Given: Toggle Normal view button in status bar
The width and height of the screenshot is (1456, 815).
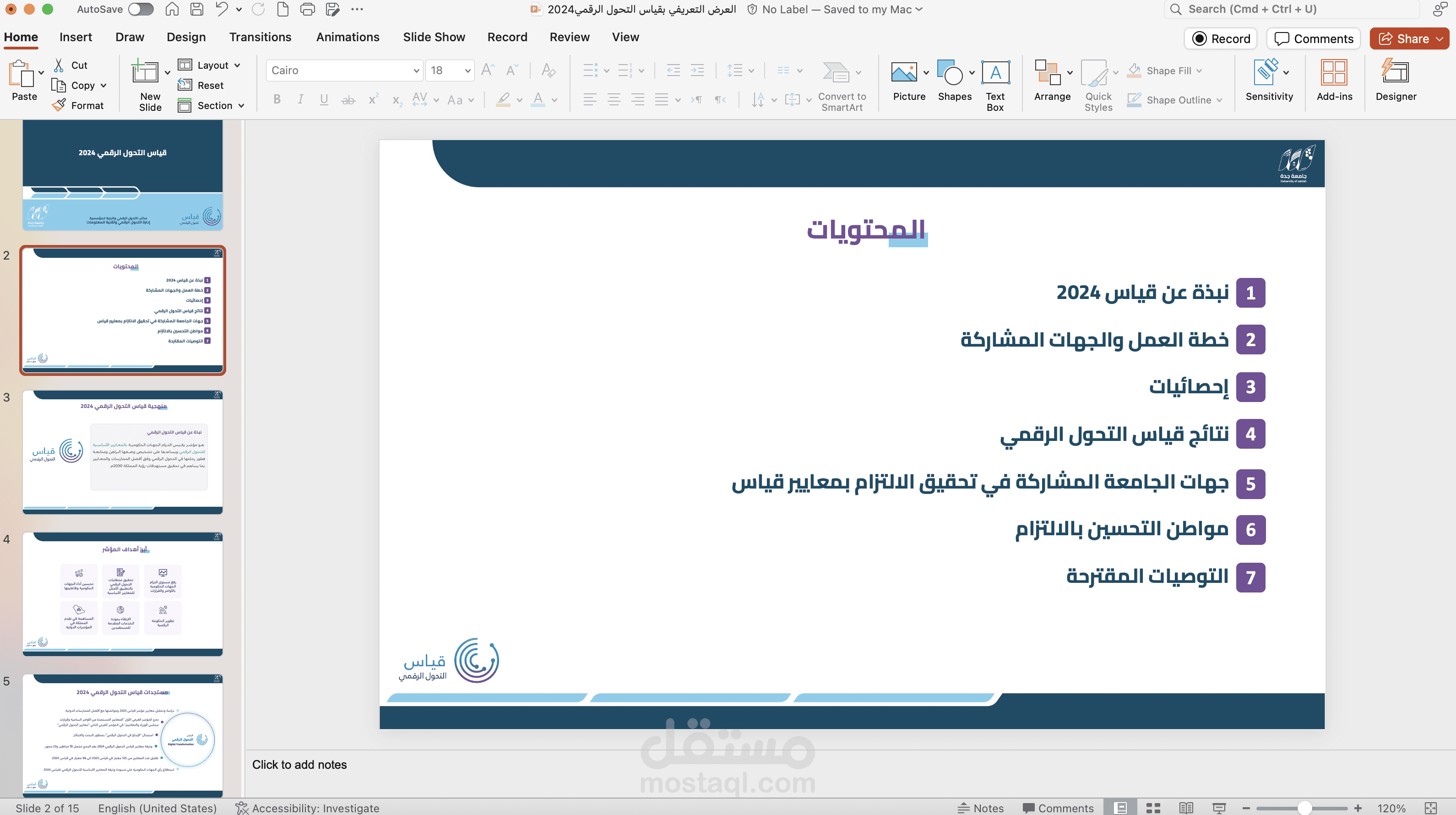Looking at the screenshot, I should click(1120, 808).
